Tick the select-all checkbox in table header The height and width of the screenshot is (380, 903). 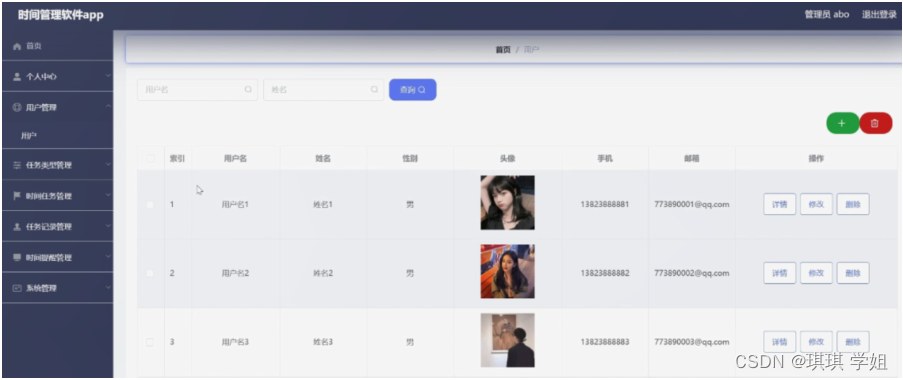coord(150,158)
